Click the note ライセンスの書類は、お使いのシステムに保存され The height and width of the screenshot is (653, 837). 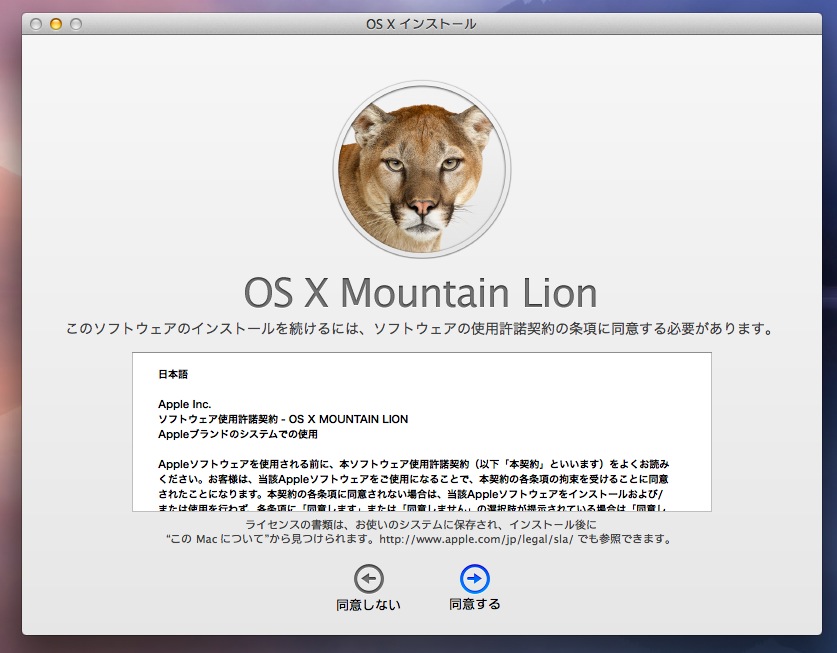point(421,524)
